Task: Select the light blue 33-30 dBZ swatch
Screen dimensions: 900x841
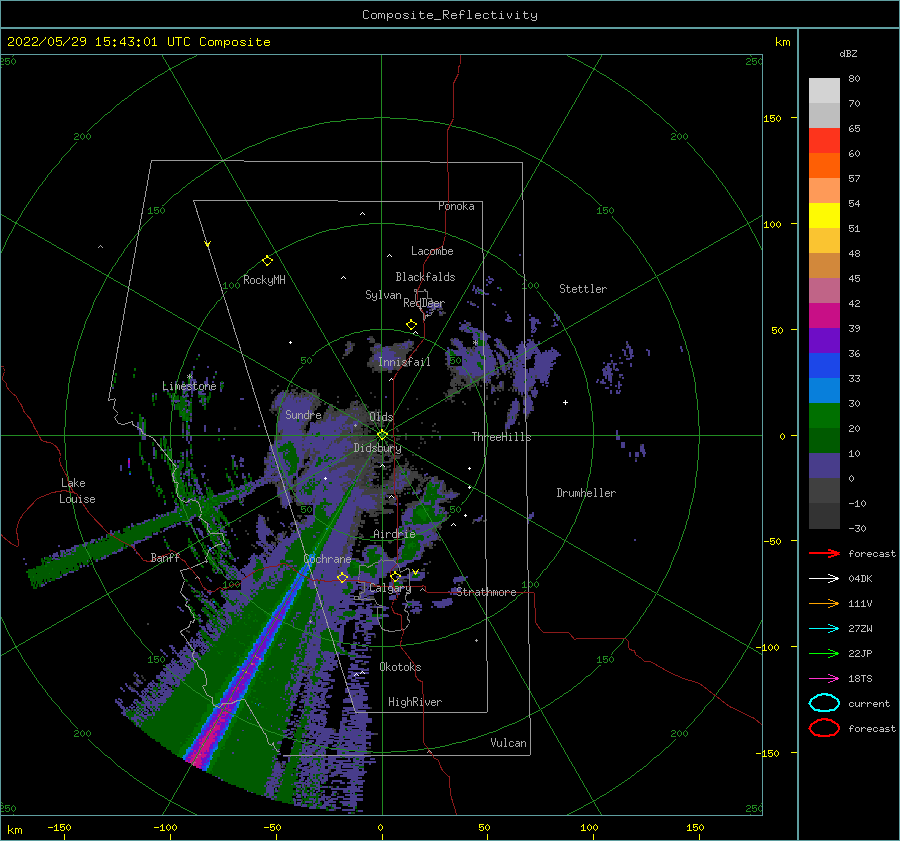Action: (x=824, y=391)
